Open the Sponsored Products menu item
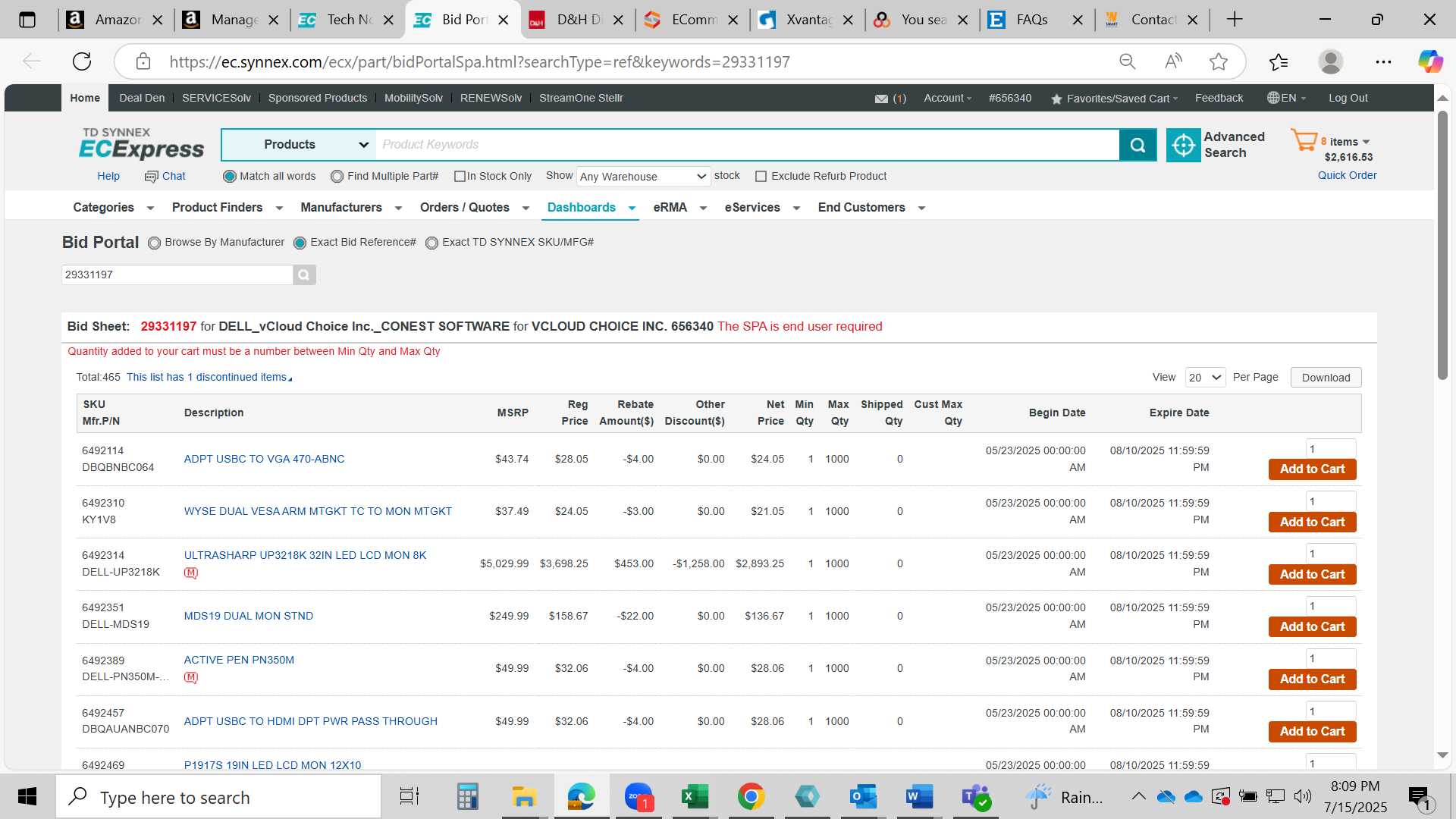Screen dimensions: 1456x819 point(318,98)
